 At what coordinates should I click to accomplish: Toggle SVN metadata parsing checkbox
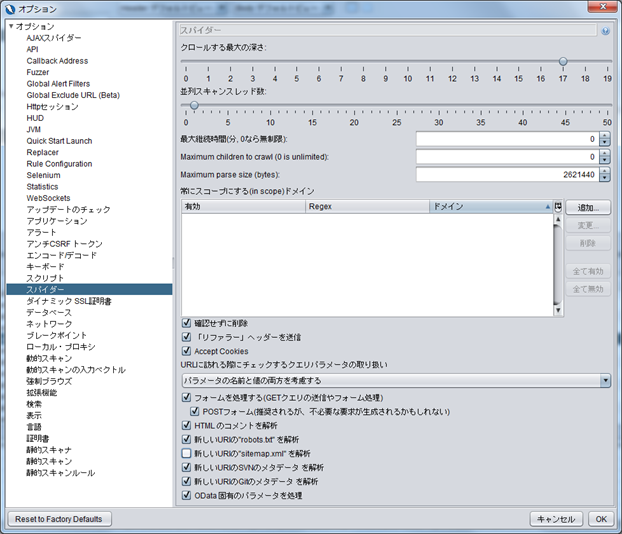coord(186,467)
